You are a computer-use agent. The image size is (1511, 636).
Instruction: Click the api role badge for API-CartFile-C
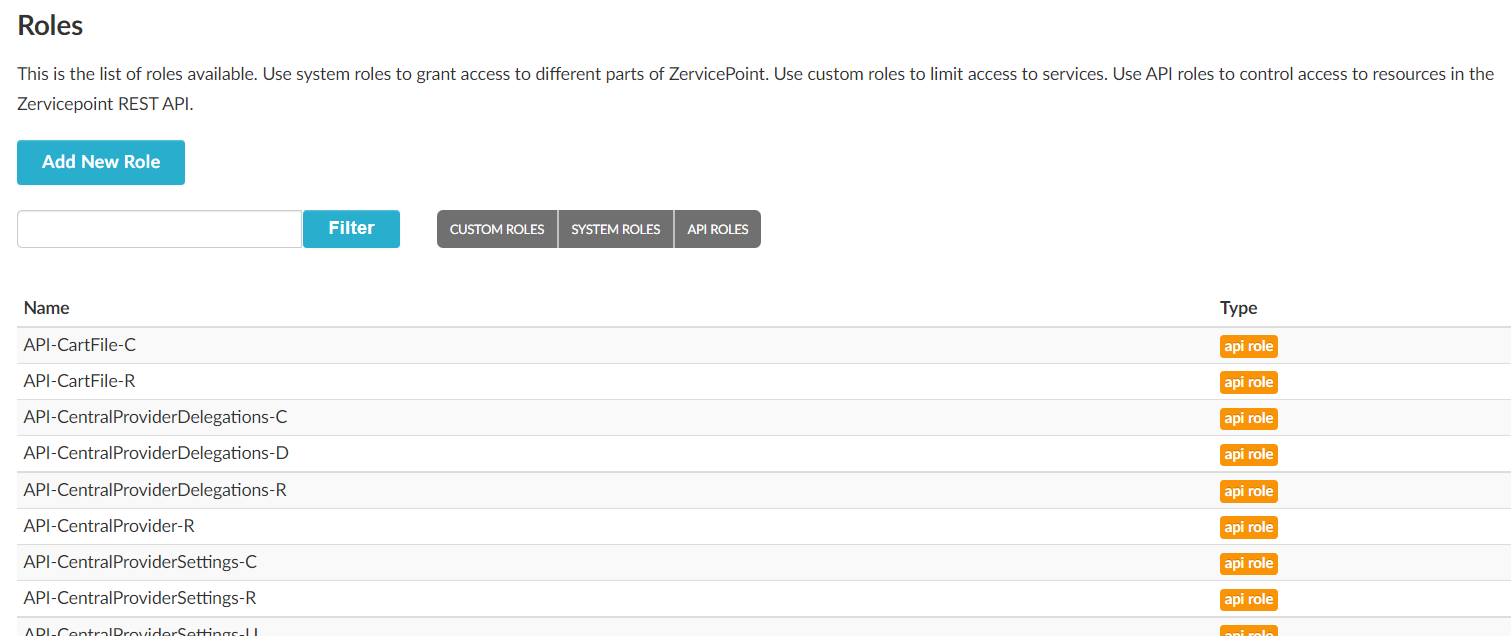(x=1248, y=346)
